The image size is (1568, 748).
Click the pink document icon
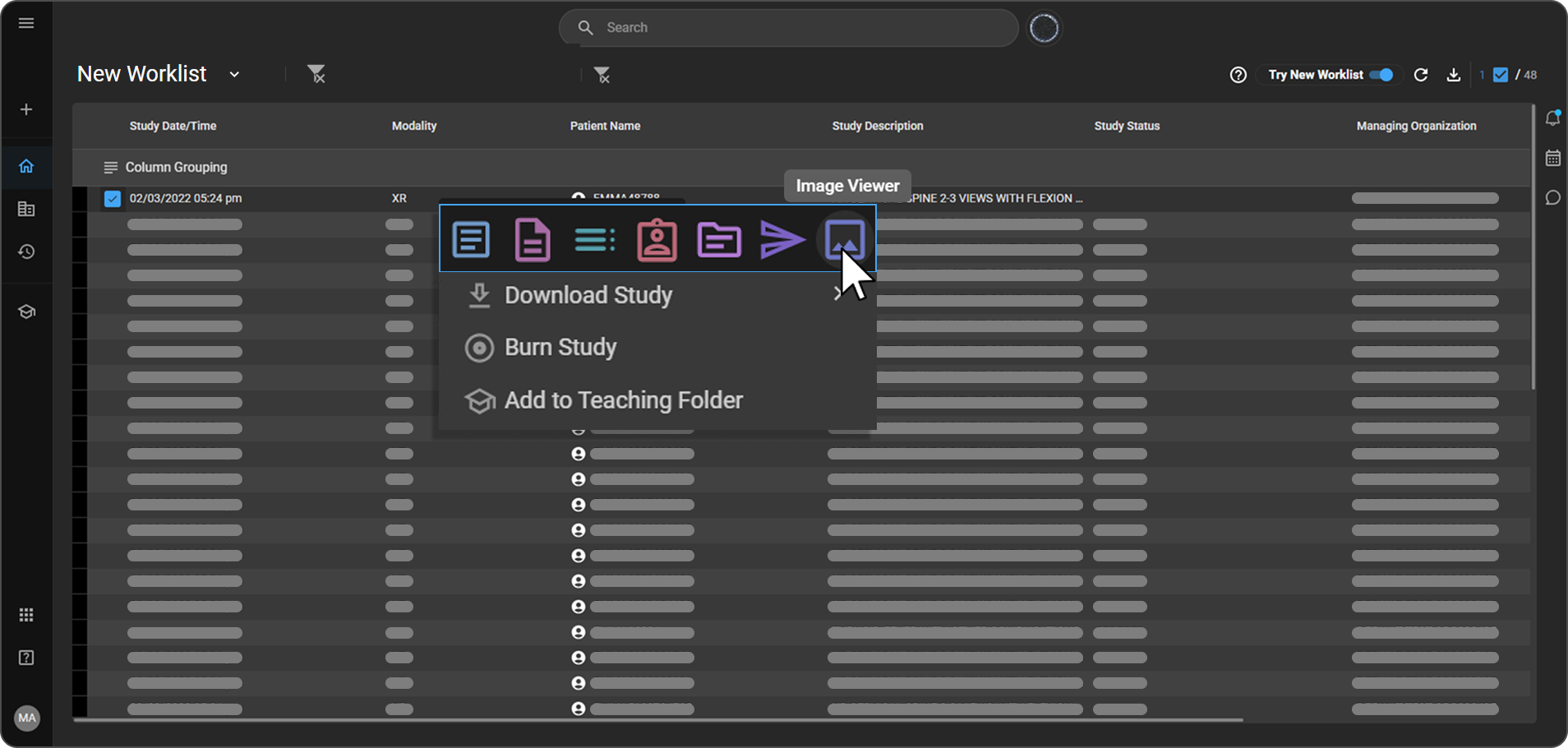(x=533, y=239)
